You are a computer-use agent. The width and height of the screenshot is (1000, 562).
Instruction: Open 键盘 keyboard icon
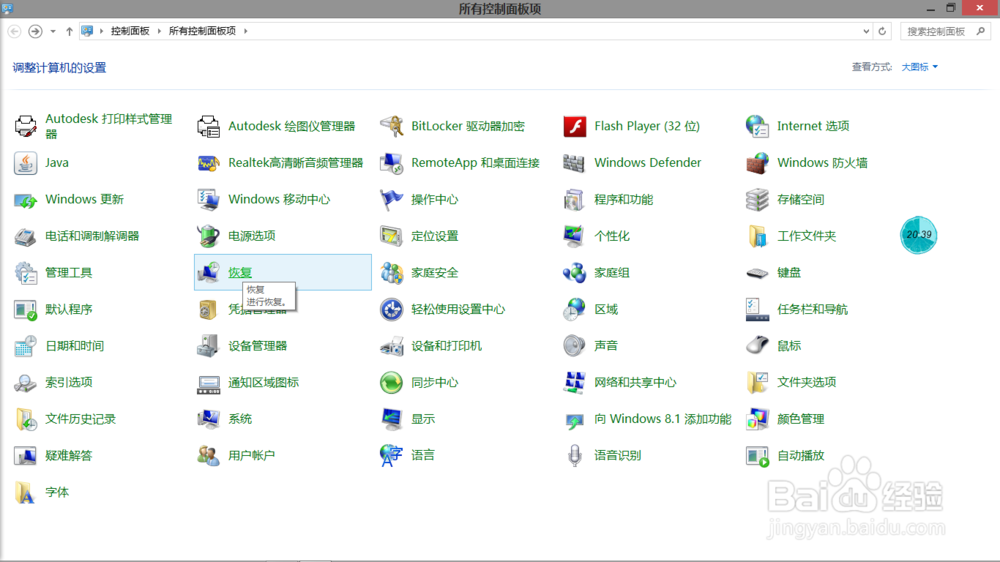757,273
